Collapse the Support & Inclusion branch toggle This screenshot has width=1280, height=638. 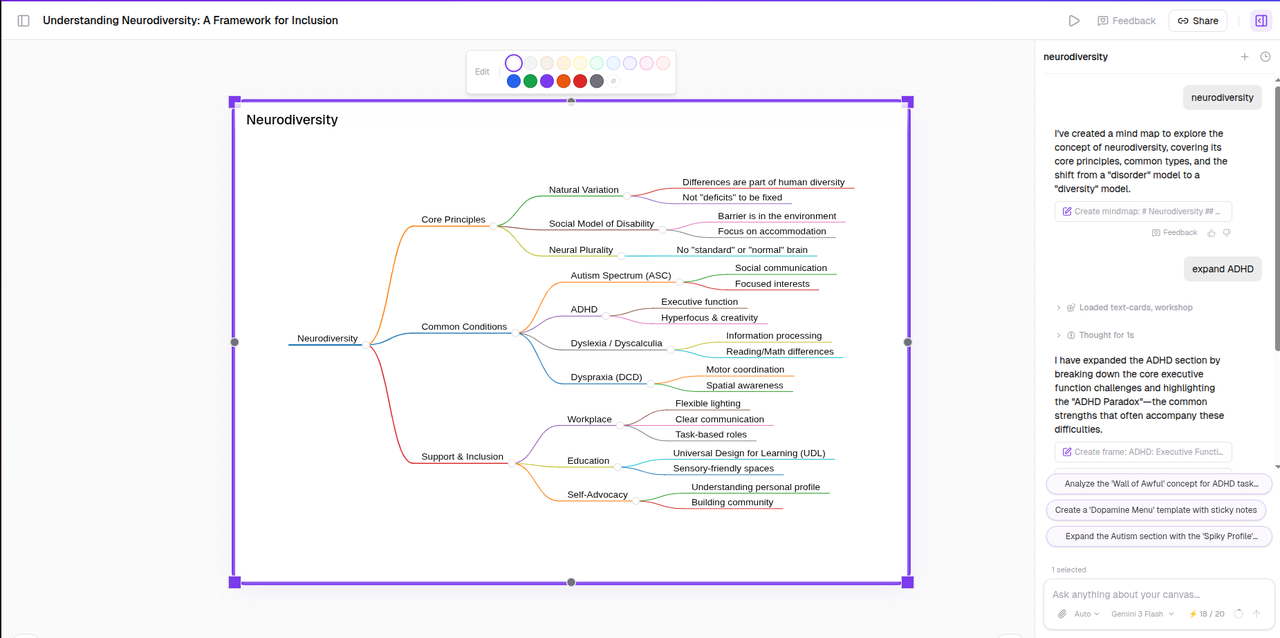[512, 463]
